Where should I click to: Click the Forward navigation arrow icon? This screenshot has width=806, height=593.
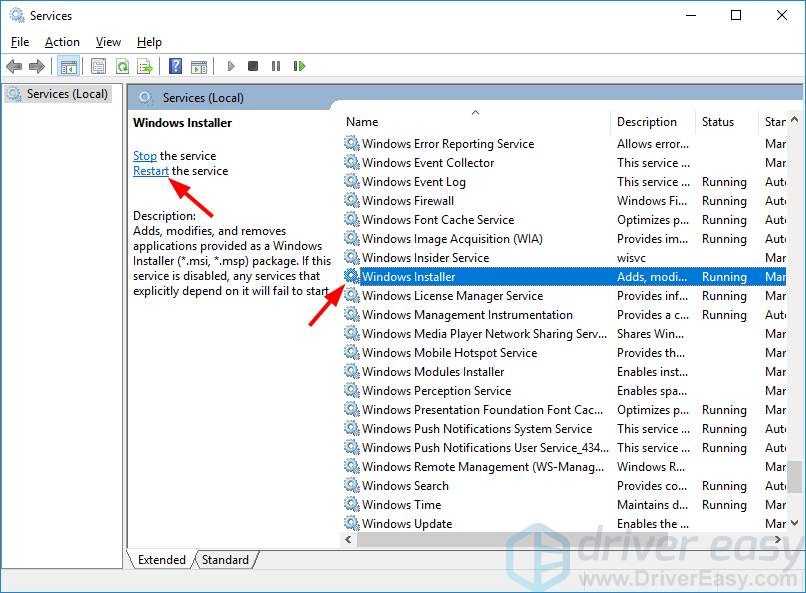[39, 66]
